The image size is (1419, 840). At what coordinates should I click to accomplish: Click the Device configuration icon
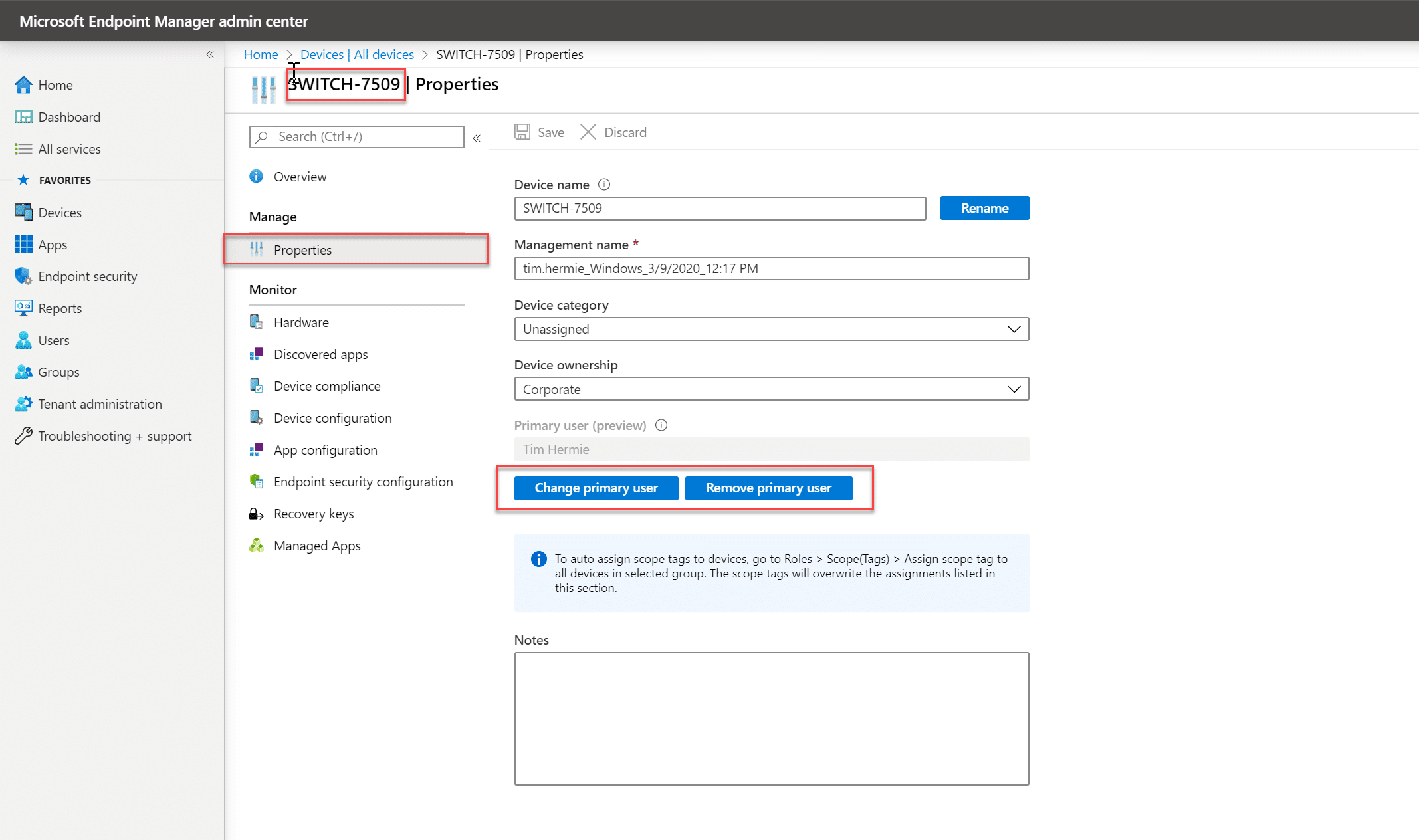tap(256, 418)
